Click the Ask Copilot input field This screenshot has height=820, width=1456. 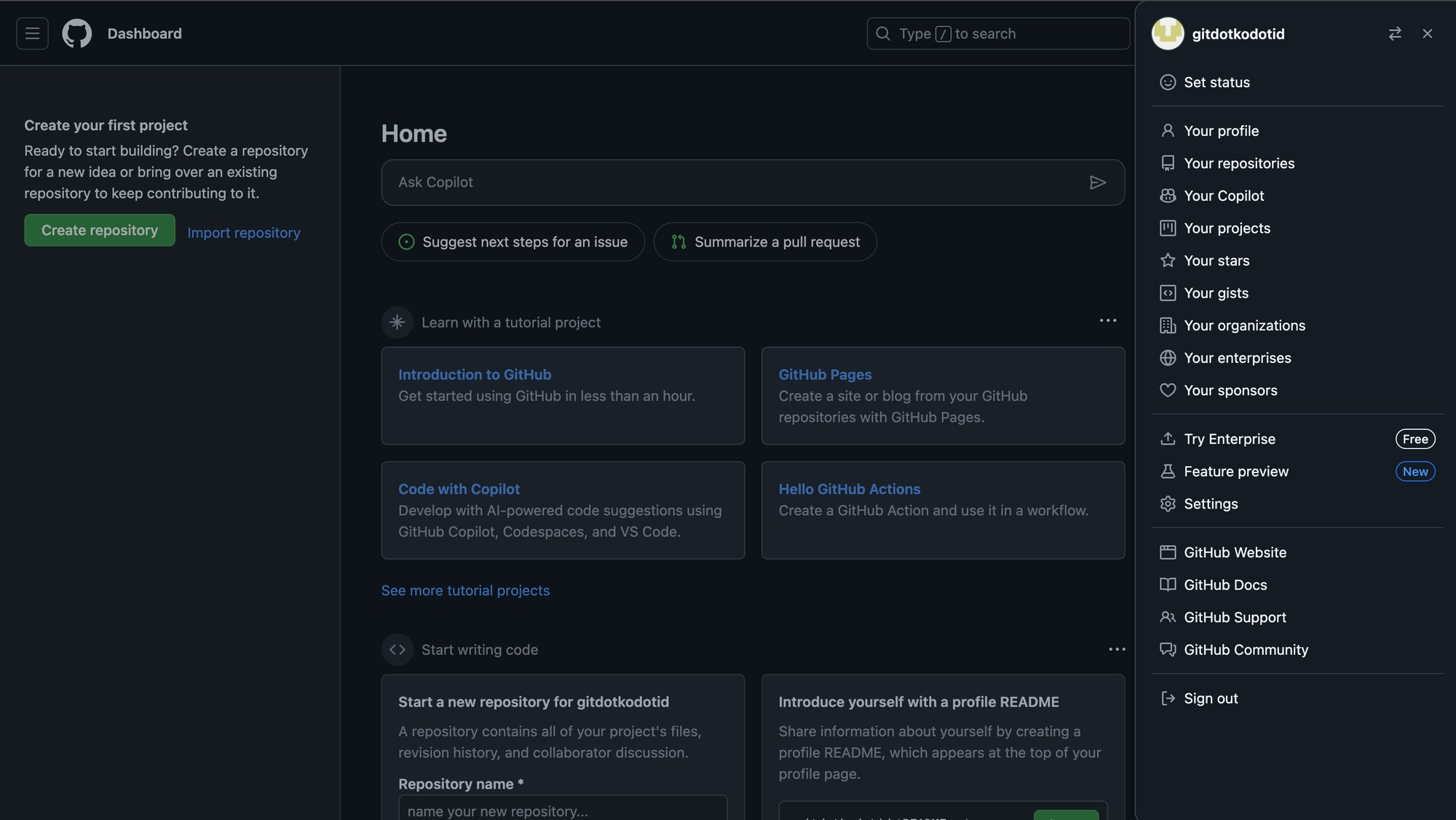pos(728,183)
